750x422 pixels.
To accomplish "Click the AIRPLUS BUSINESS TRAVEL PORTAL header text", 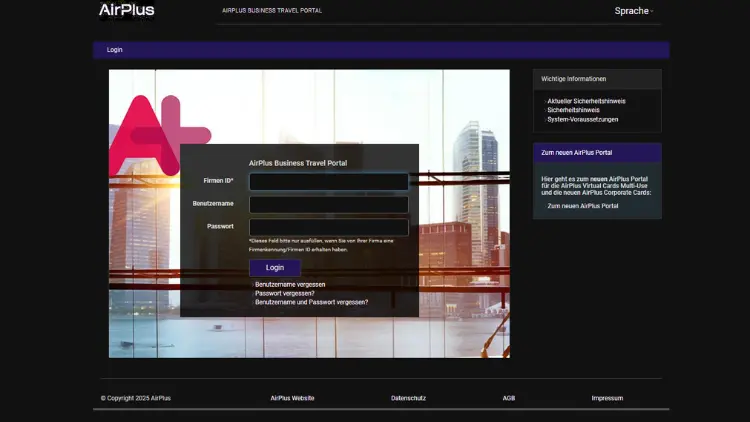I will click(x=272, y=11).
